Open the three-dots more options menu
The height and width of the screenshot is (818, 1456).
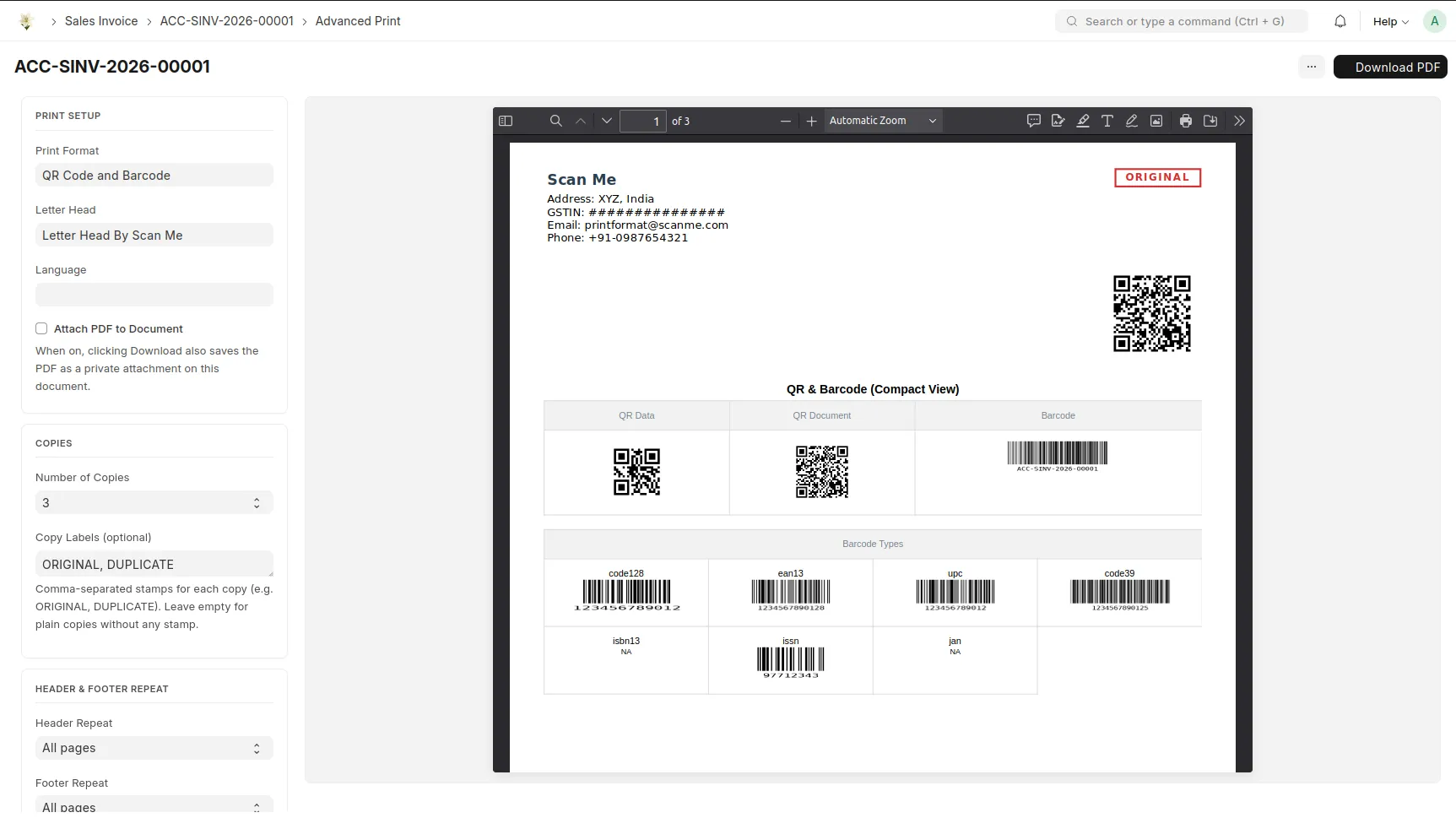click(1312, 67)
